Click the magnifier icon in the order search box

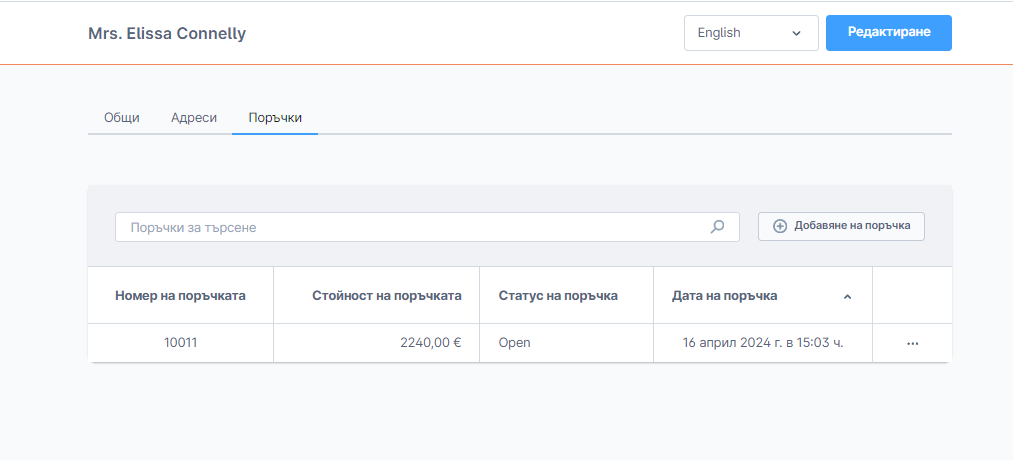coord(717,227)
